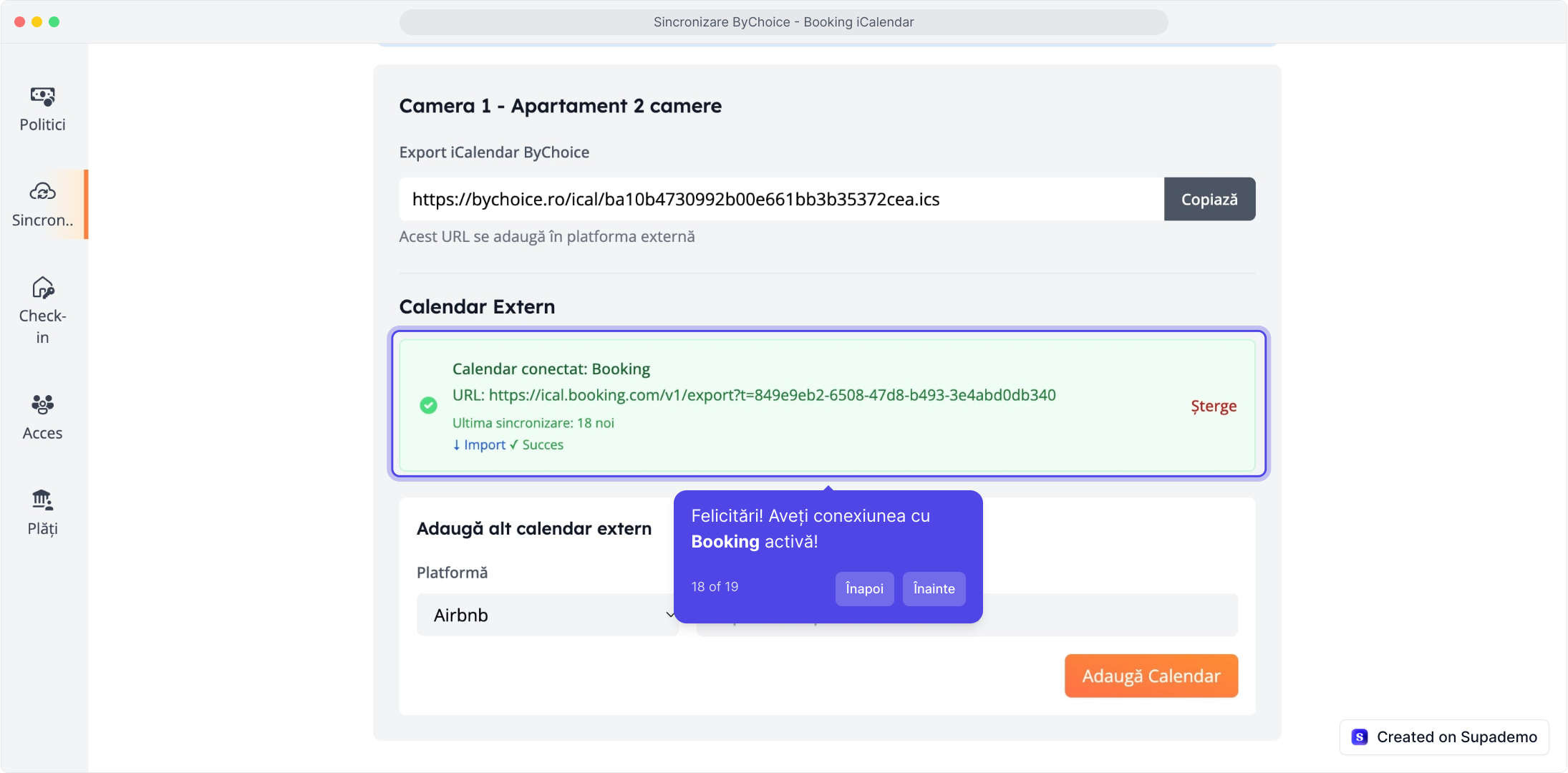Screen dimensions: 1568x773
Task: Open the Plăți bank icon
Action: pos(42,500)
